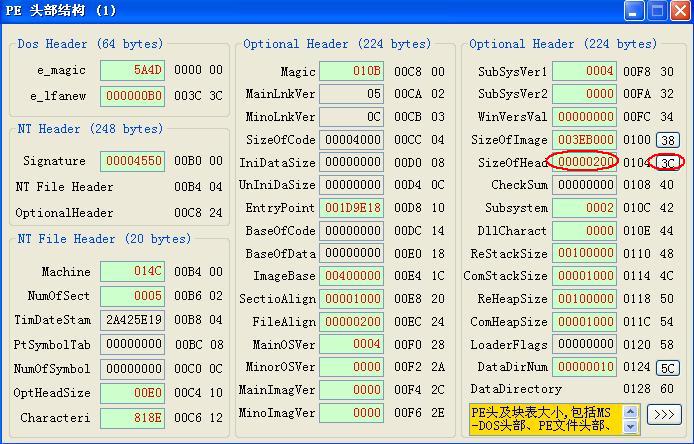
Task: Click the 3C offset button for SizeOfHead
Action: (668, 163)
